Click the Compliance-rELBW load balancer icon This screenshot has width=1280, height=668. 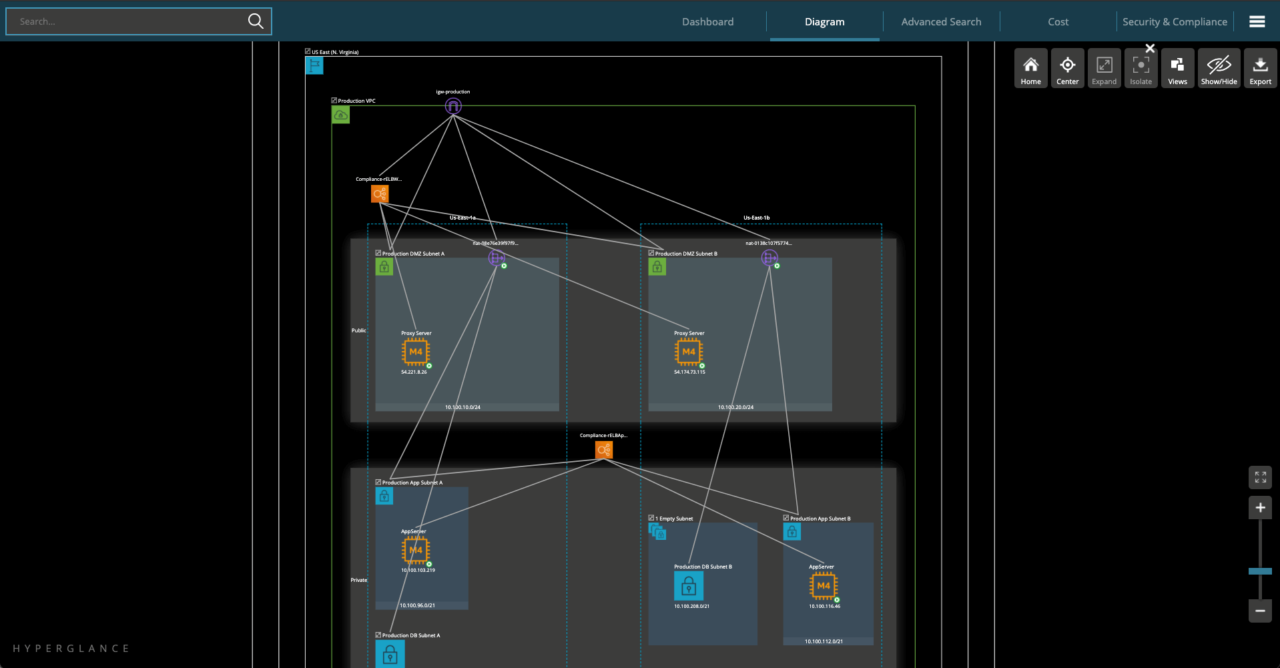tap(380, 193)
